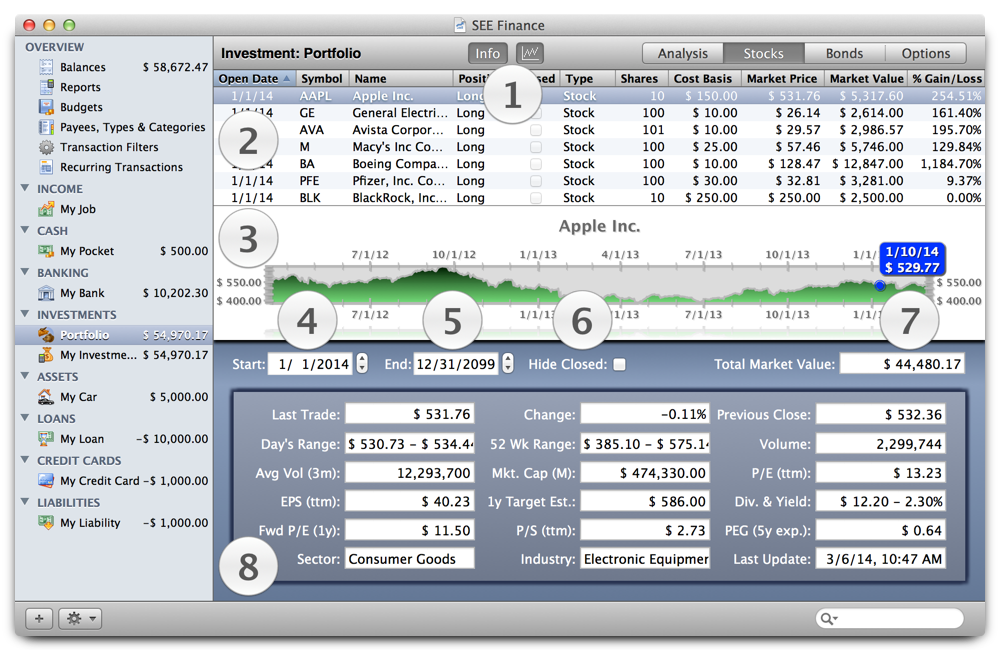Sort by % Gain/Loss column header
The height and width of the screenshot is (650, 1000).
(x=946, y=78)
